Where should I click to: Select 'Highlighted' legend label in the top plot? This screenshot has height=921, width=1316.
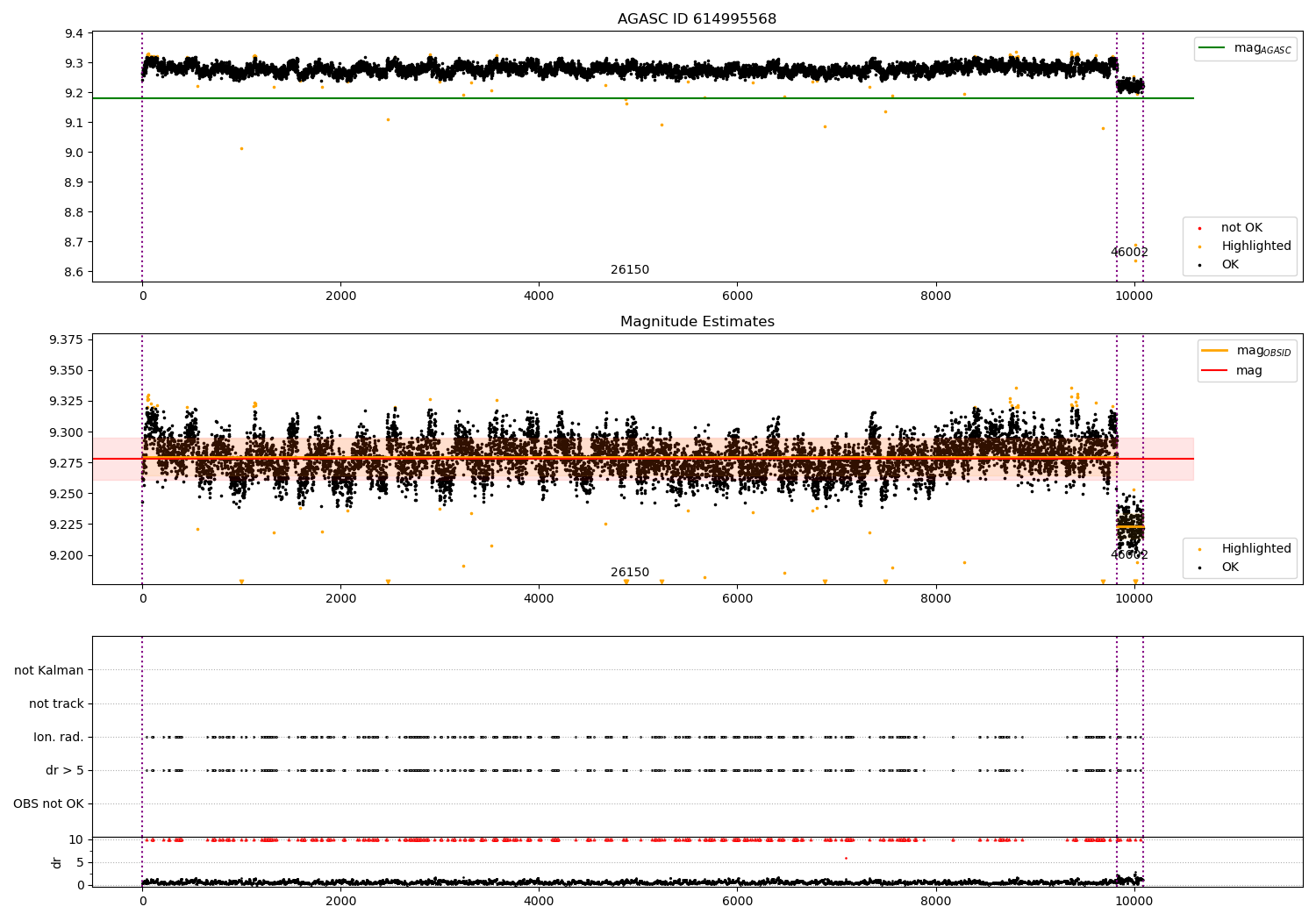[x=1255, y=246]
